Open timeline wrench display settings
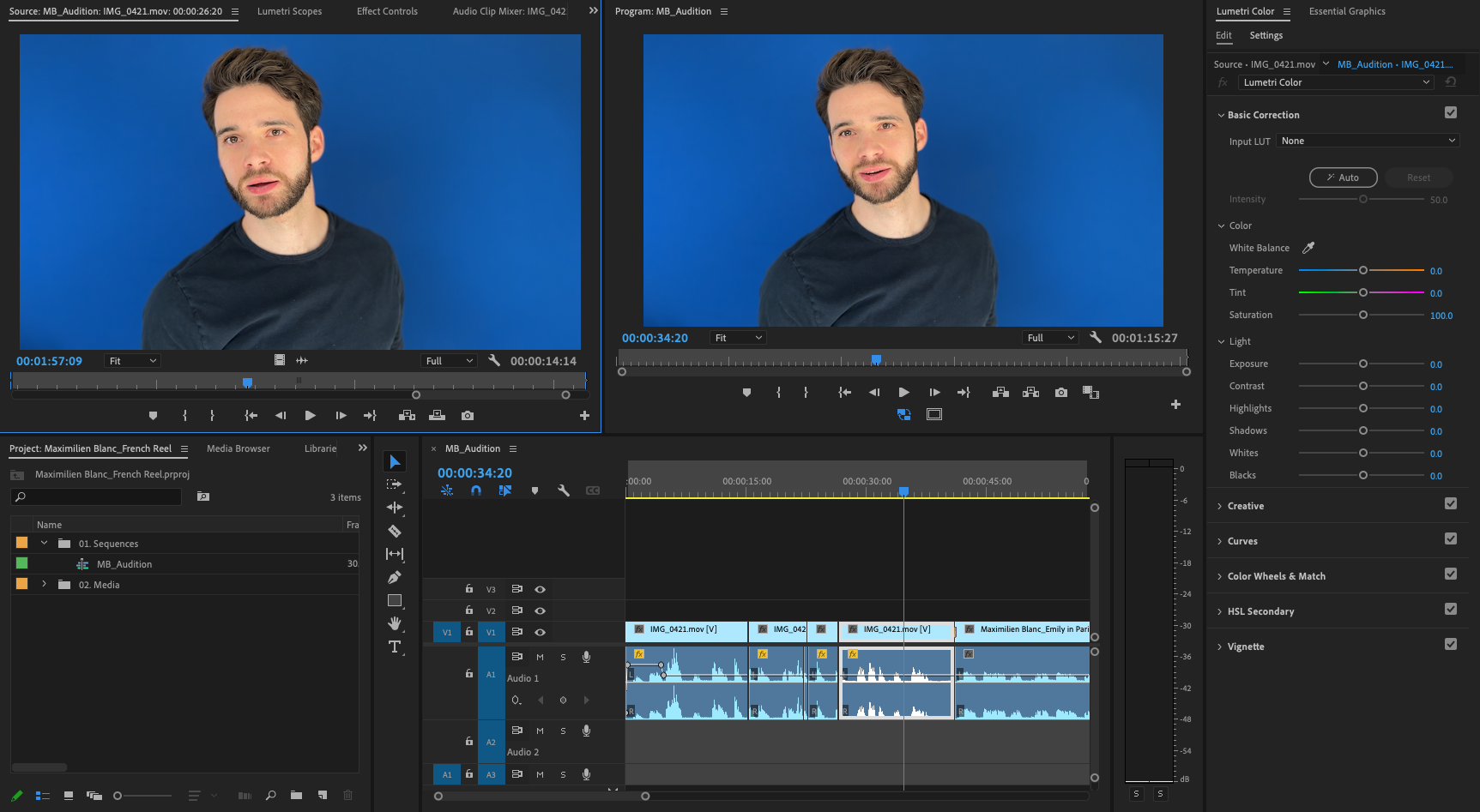Screen dimensions: 1480x812 coord(564,490)
